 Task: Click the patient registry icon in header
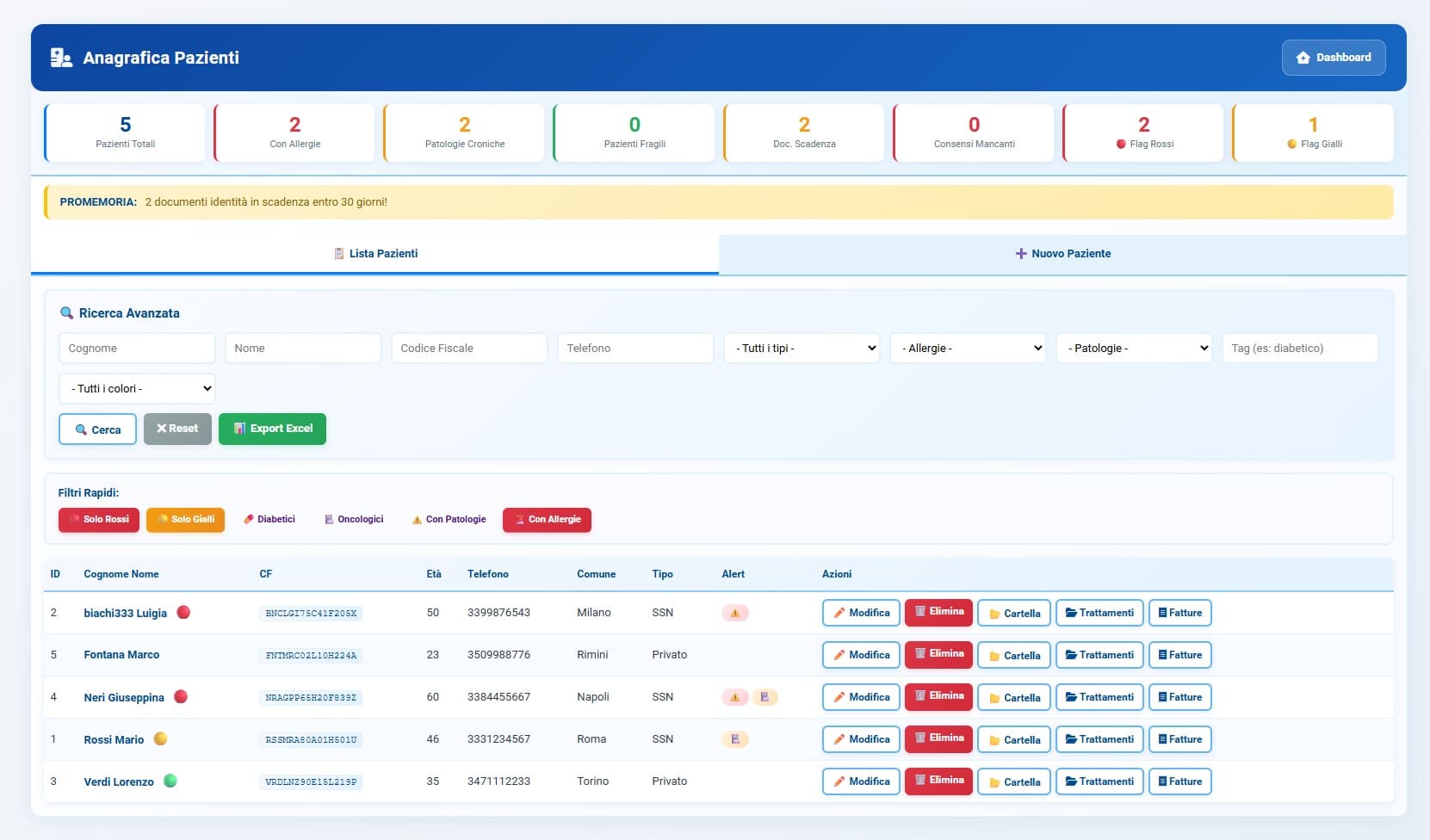[61, 58]
